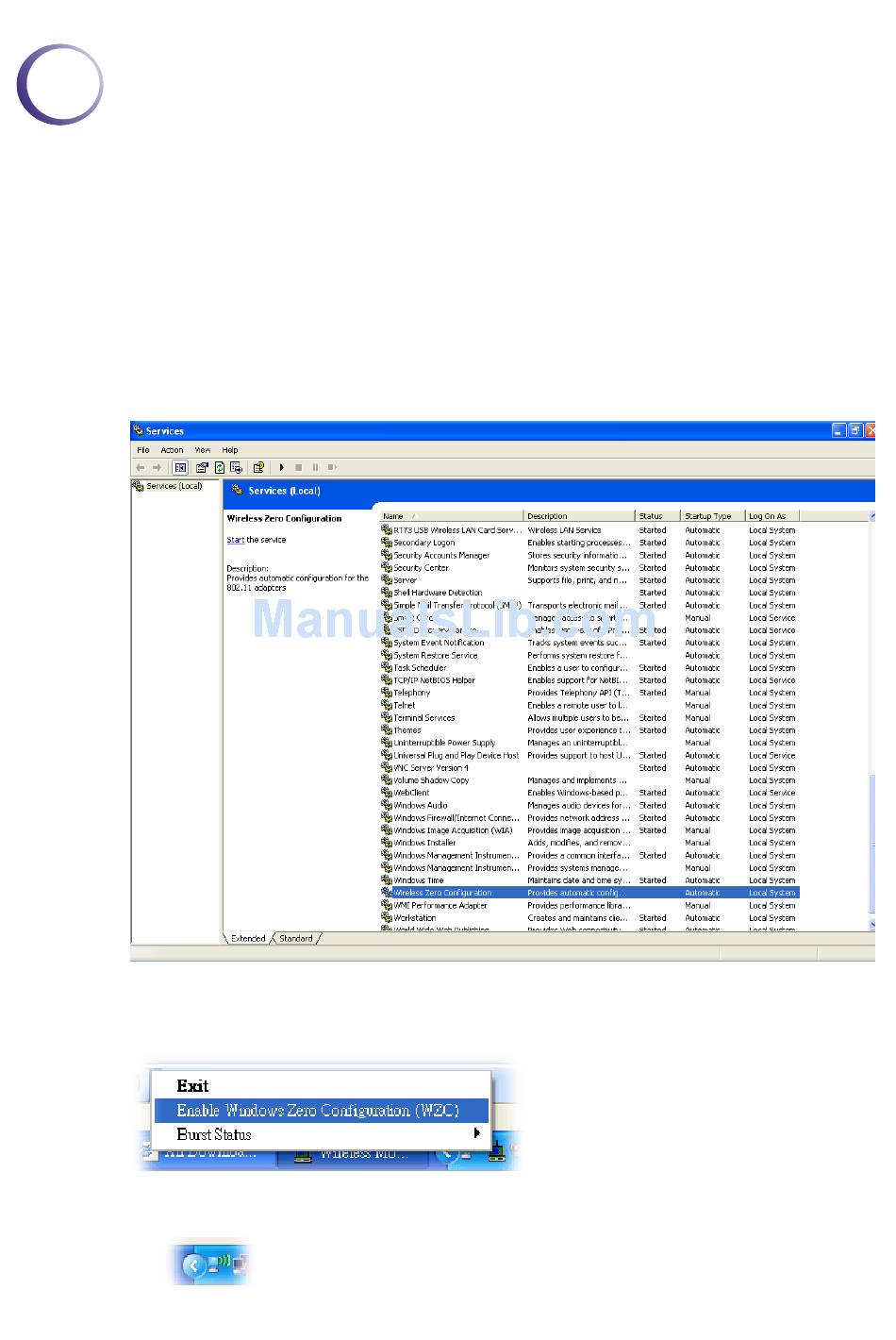This screenshot has height=1340, width=896.
Task: Choose Enable Windows Zero Configuration (WZC)
Action: (x=318, y=1111)
